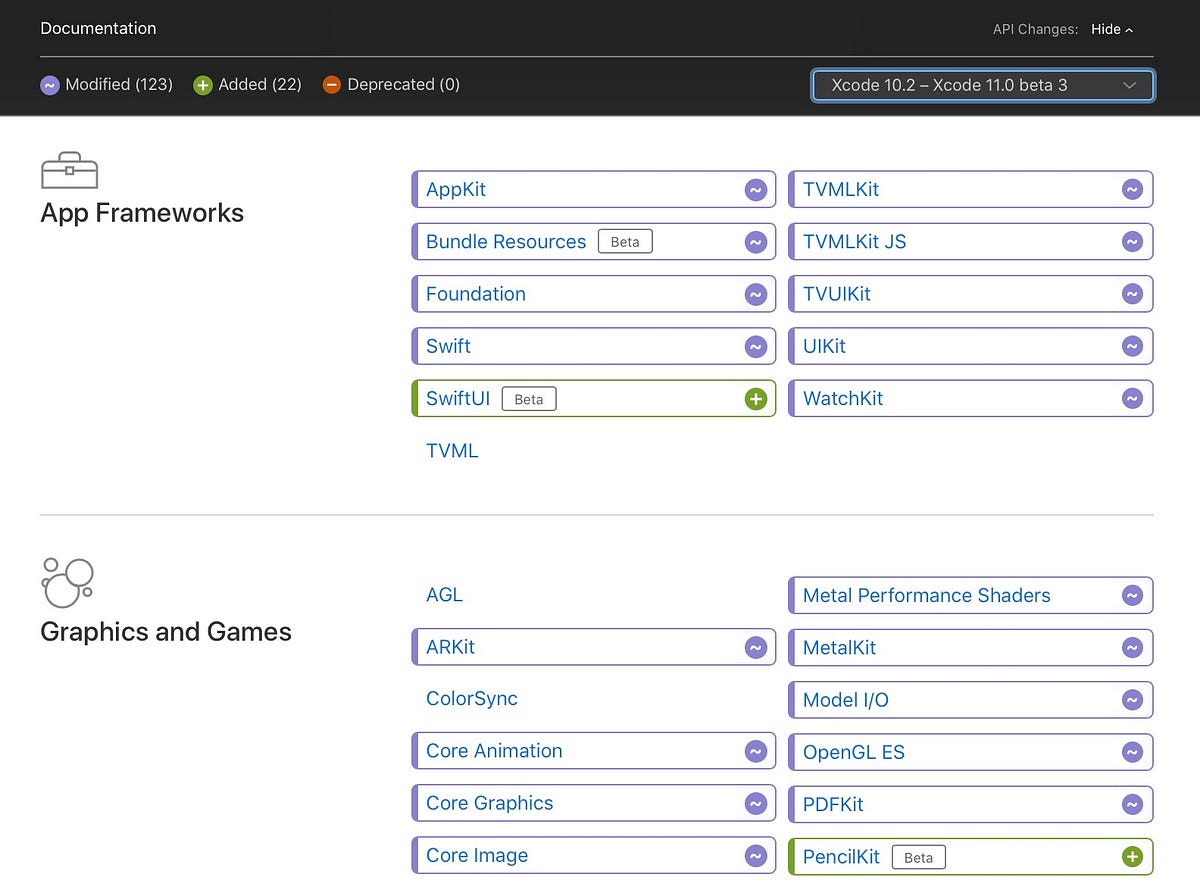
Task: Click the App Frameworks toolbox icon
Action: click(x=69, y=170)
